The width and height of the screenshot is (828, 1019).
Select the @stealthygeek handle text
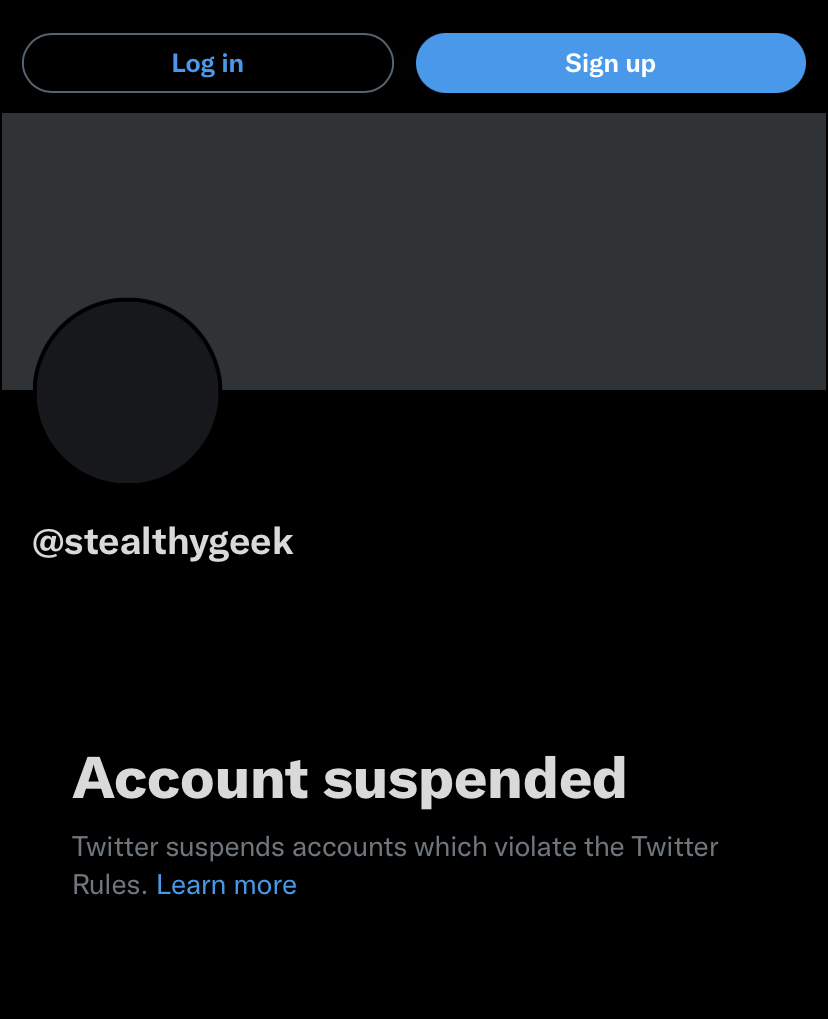[163, 542]
